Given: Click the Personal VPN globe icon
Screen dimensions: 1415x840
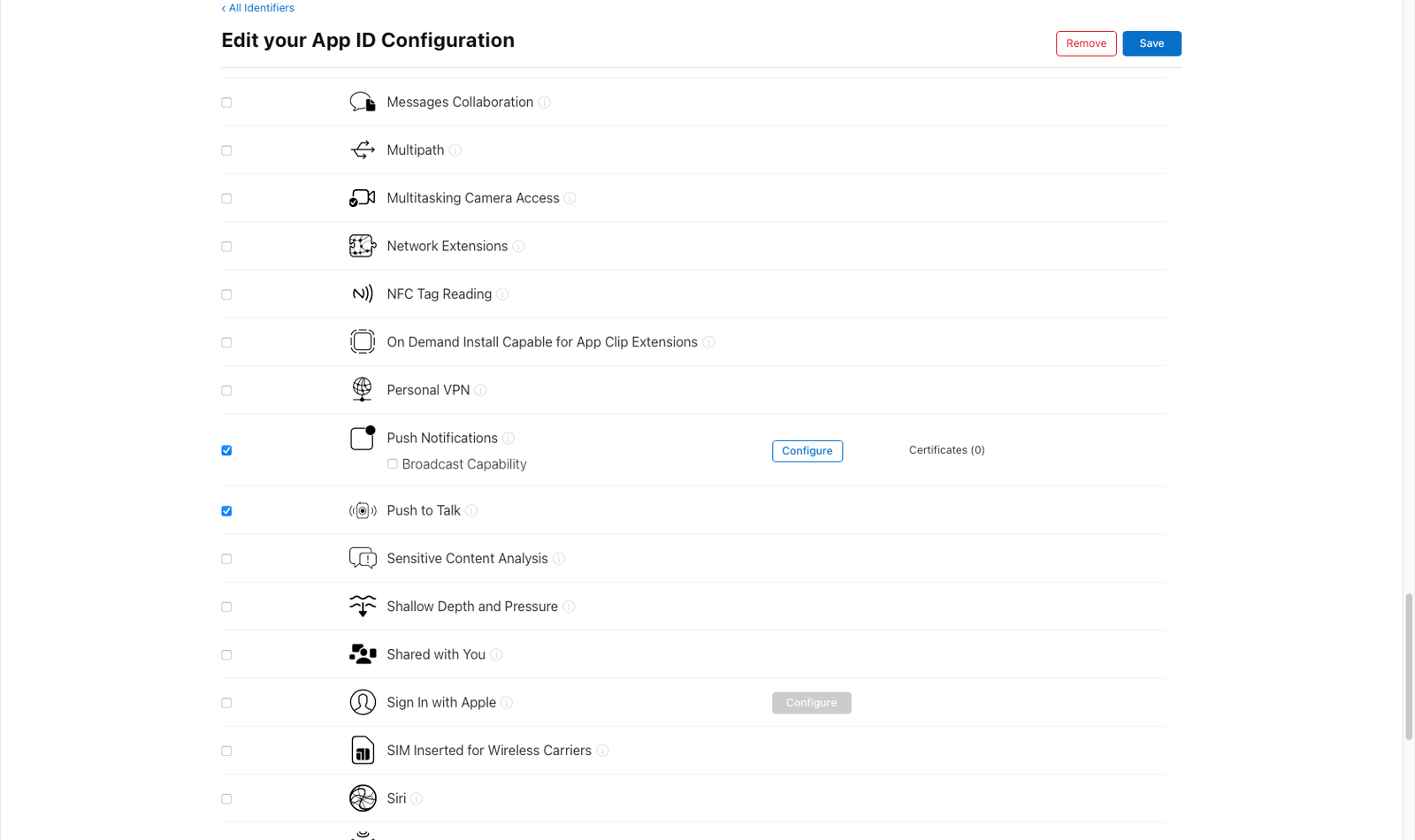Looking at the screenshot, I should point(363,389).
